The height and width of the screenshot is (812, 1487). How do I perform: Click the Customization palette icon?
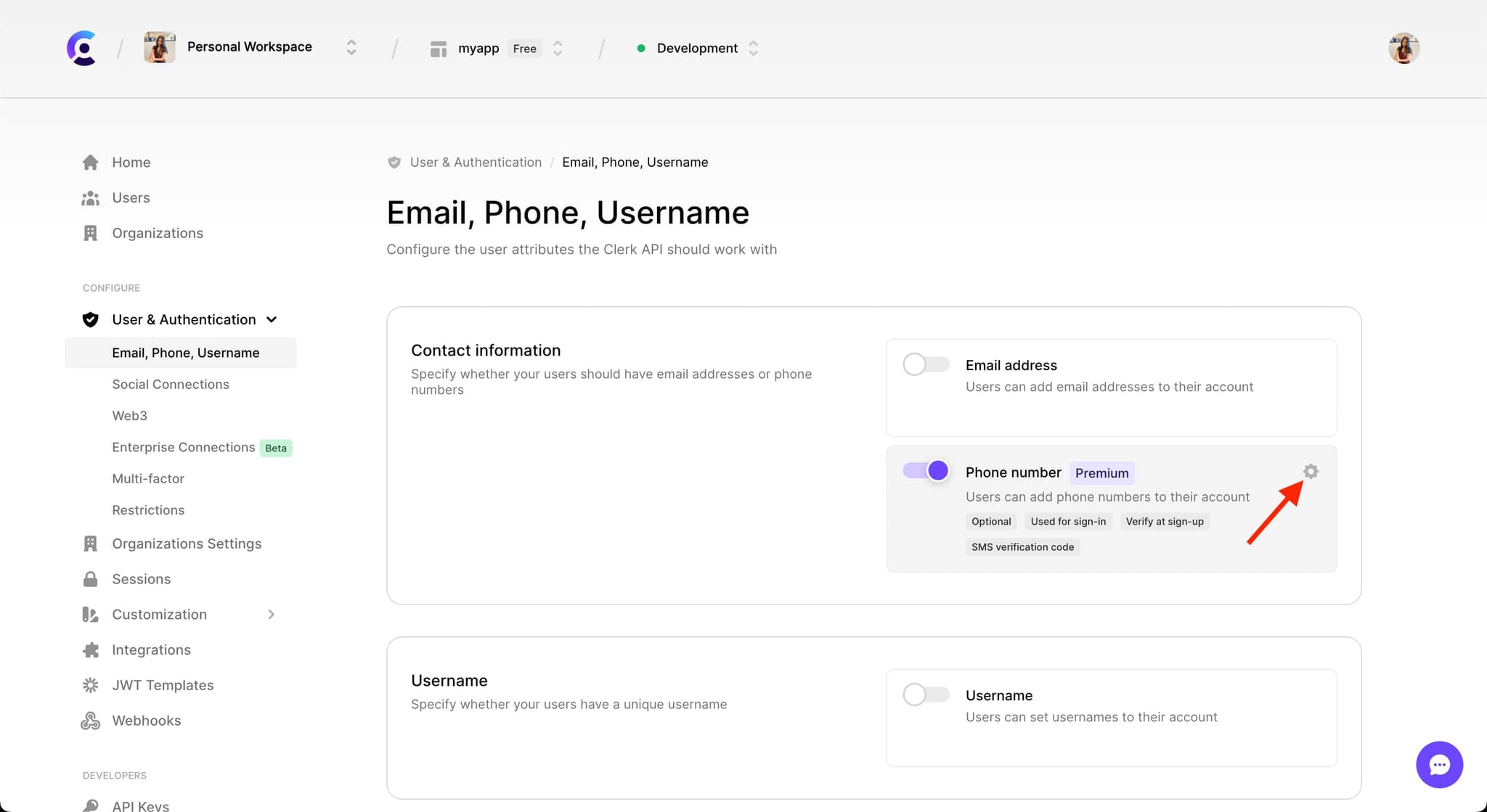pyautogui.click(x=90, y=615)
